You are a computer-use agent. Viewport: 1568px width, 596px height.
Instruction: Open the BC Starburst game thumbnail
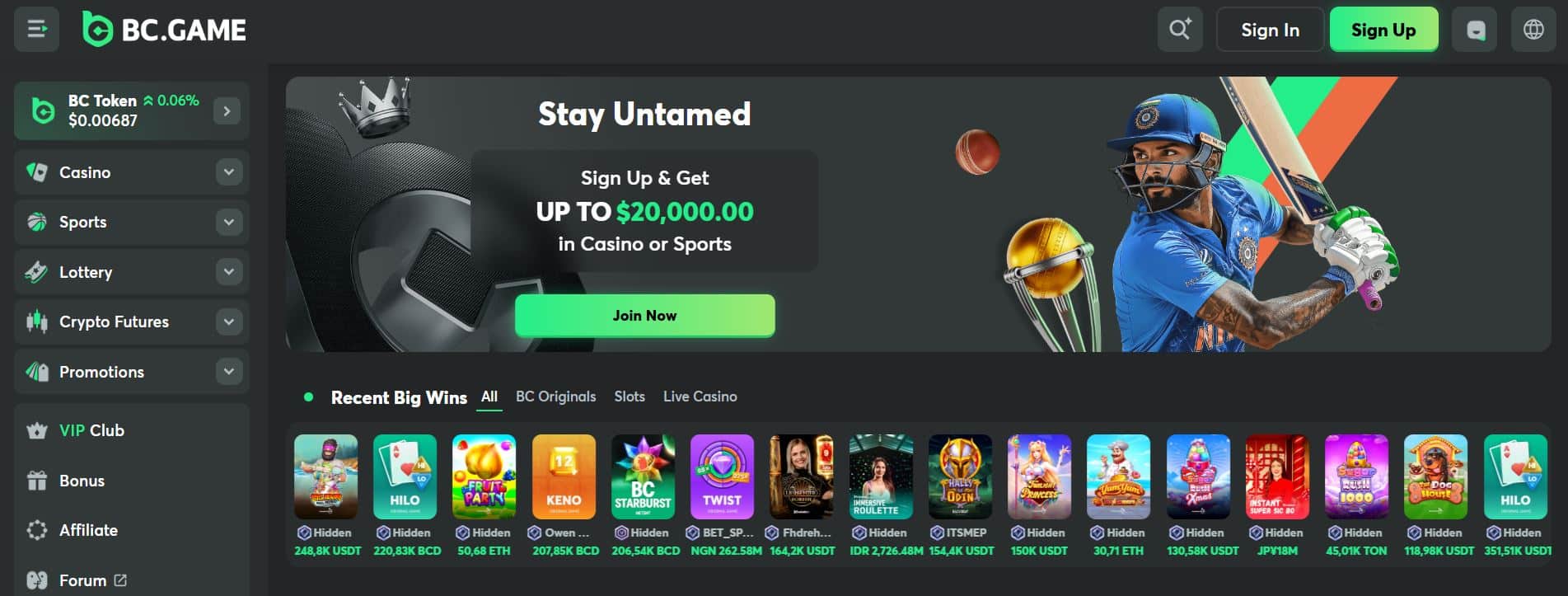pyautogui.click(x=643, y=476)
